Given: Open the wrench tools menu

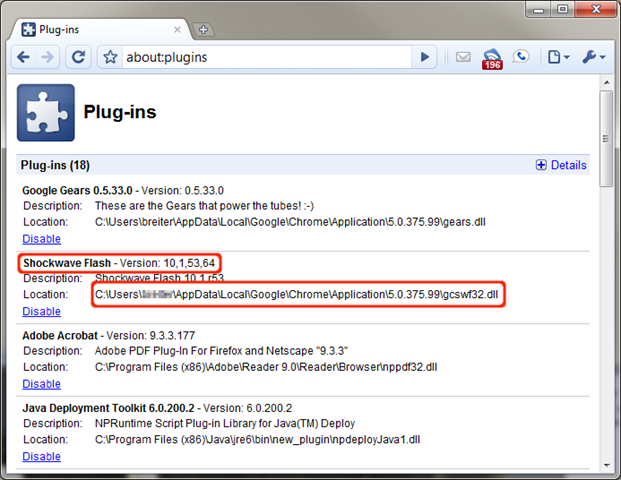Looking at the screenshot, I should click(593, 57).
